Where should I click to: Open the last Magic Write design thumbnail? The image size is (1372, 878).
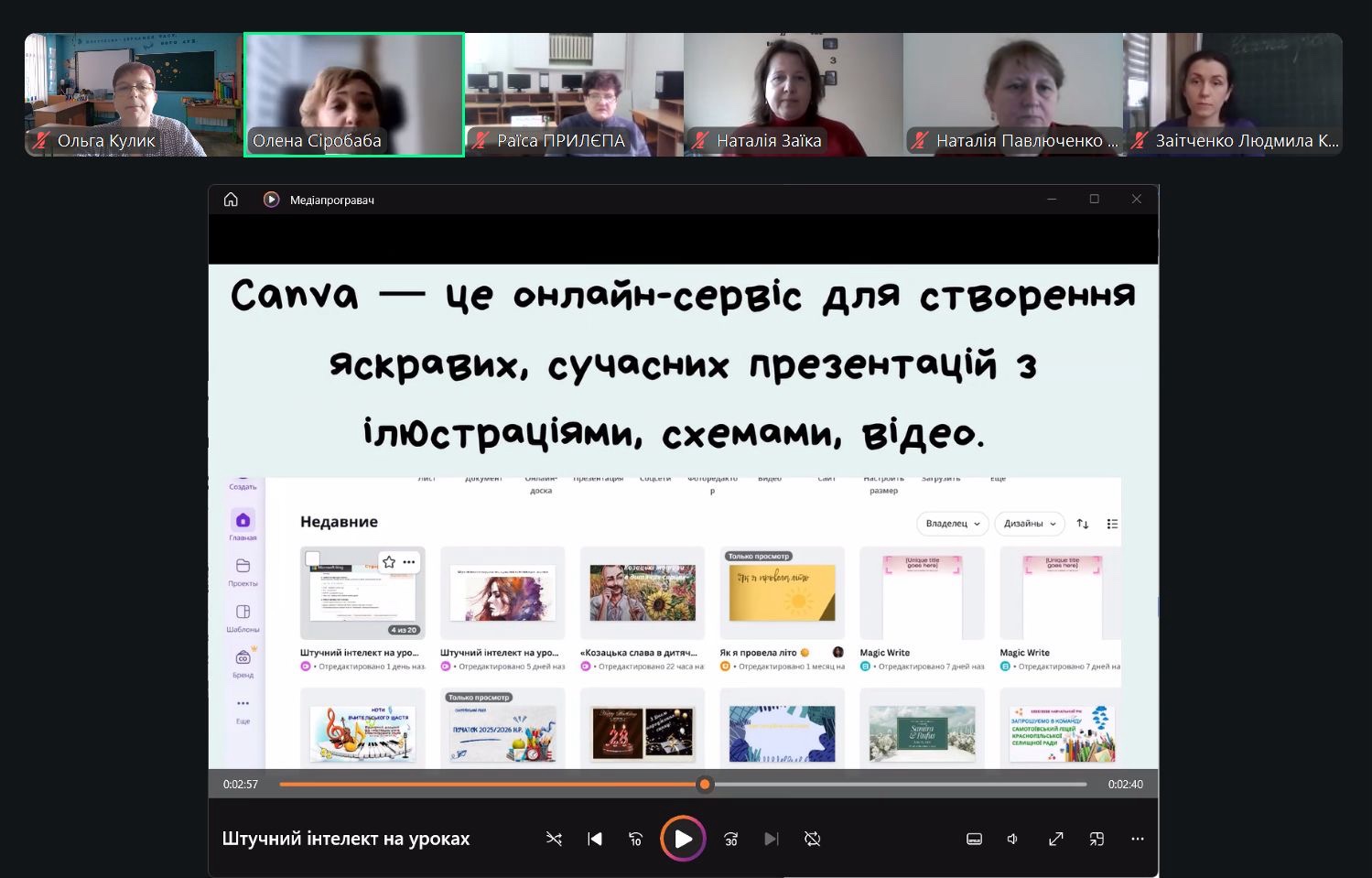tap(1060, 593)
